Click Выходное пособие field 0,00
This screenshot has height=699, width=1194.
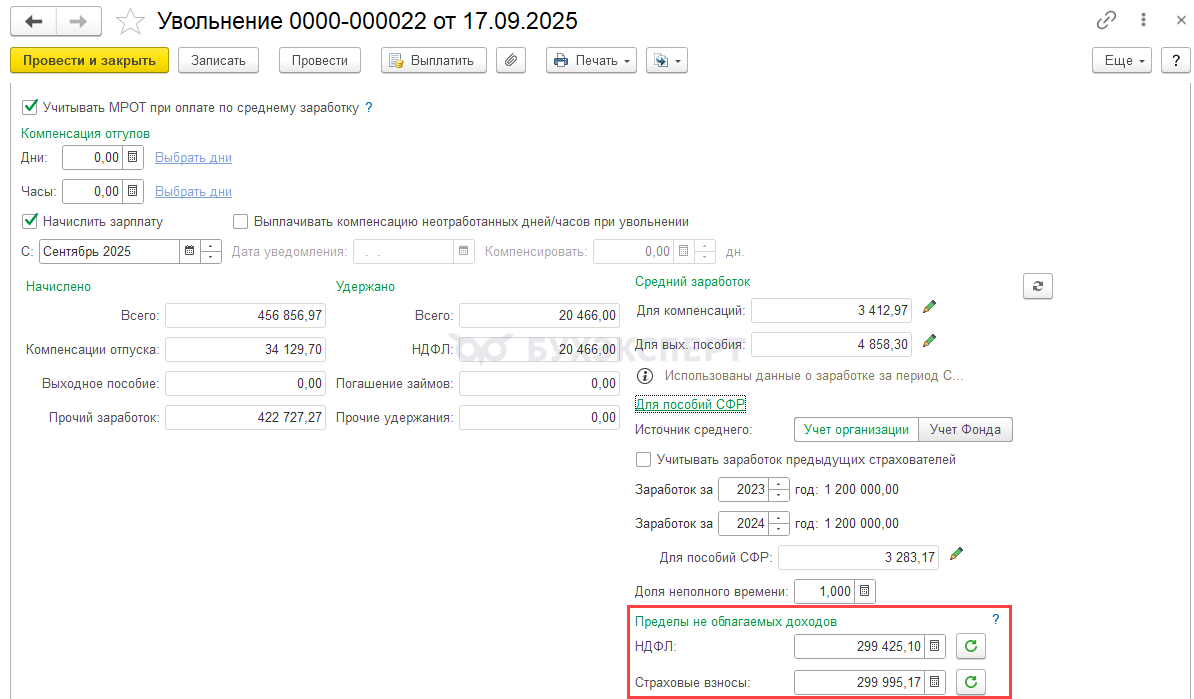pyautogui.click(x=245, y=383)
